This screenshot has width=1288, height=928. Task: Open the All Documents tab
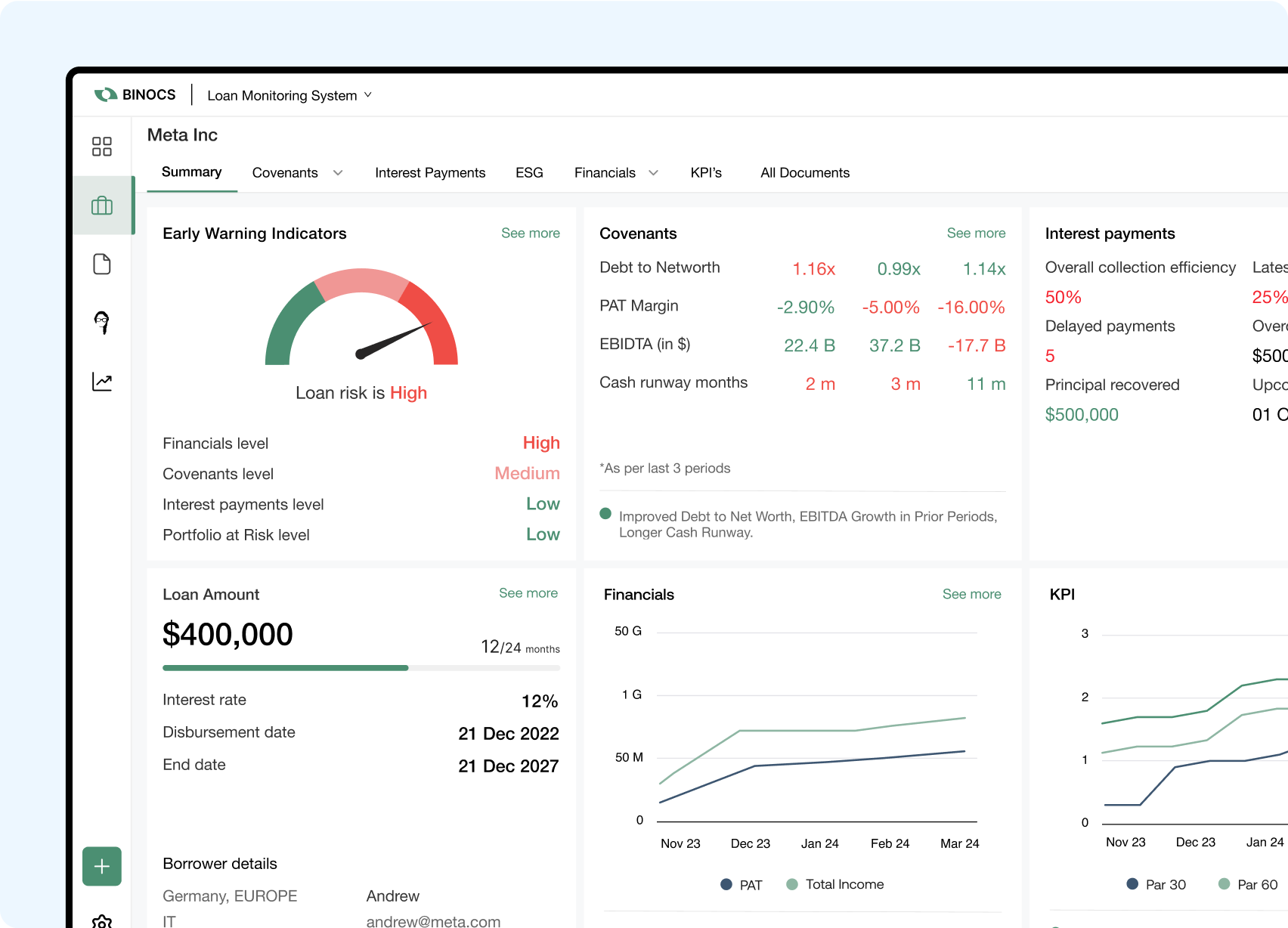point(805,173)
